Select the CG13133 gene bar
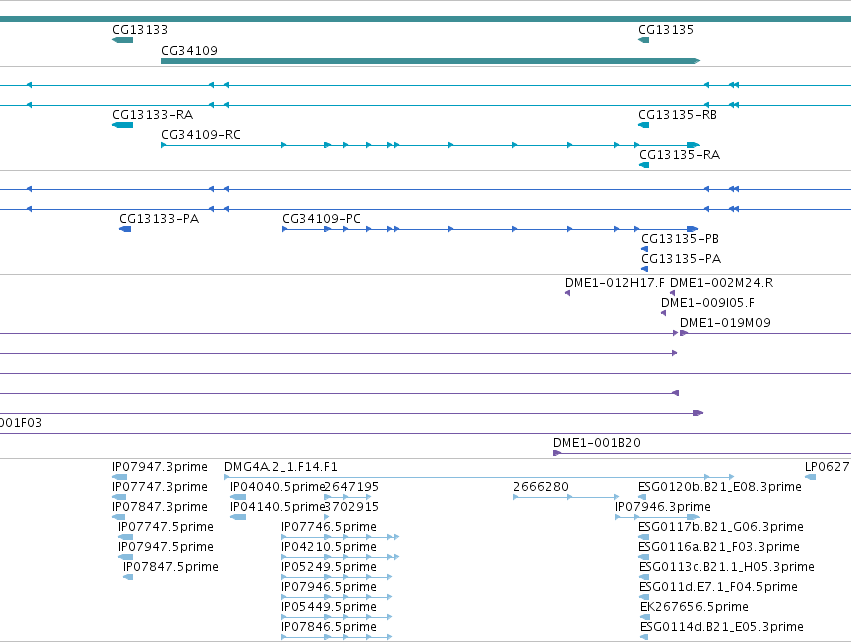 pyautogui.click(x=123, y=40)
